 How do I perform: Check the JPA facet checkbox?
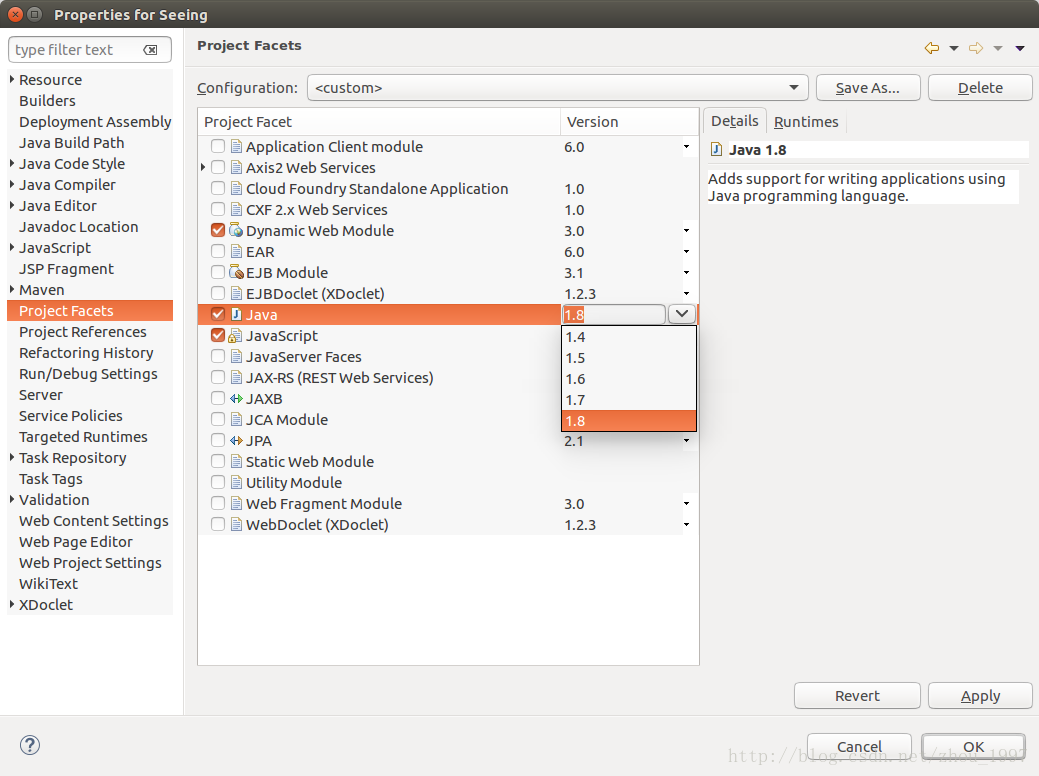[x=218, y=441]
